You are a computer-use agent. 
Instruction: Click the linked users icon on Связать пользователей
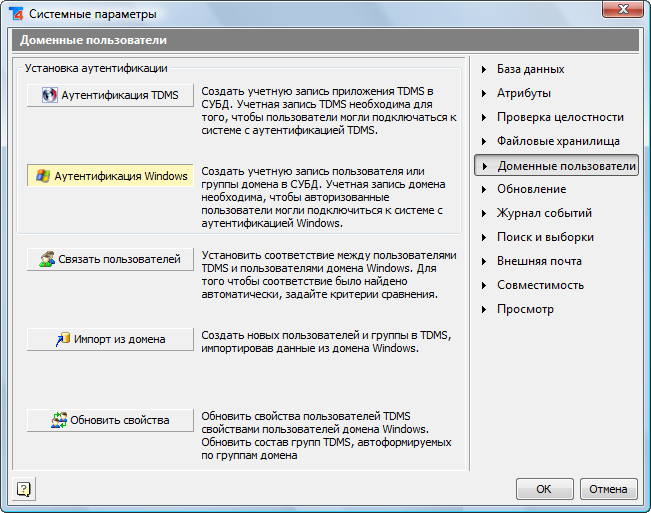click(47, 259)
